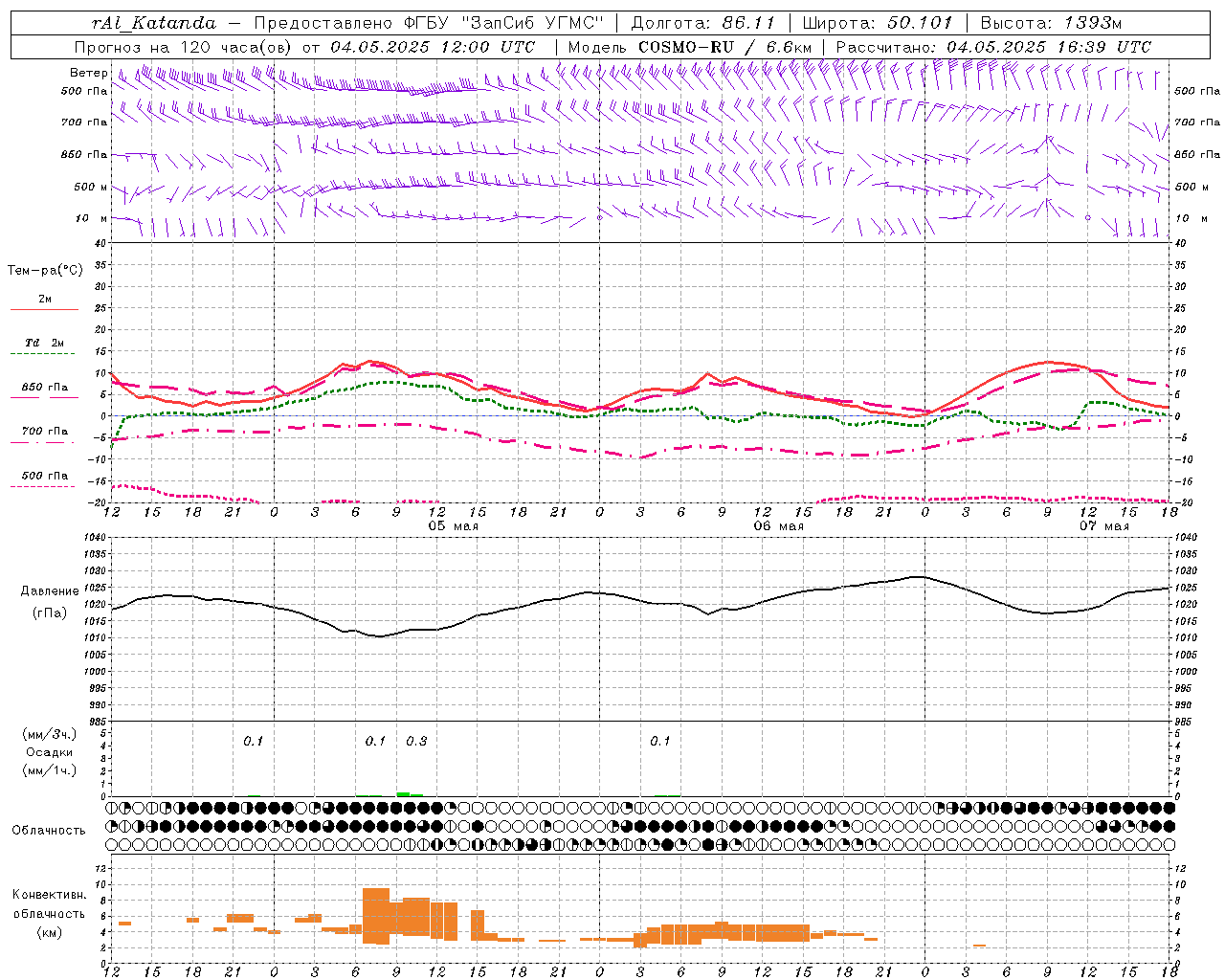Click the Конвективн. convective cloud label
The width and height of the screenshot is (1225, 980).
click(50, 895)
